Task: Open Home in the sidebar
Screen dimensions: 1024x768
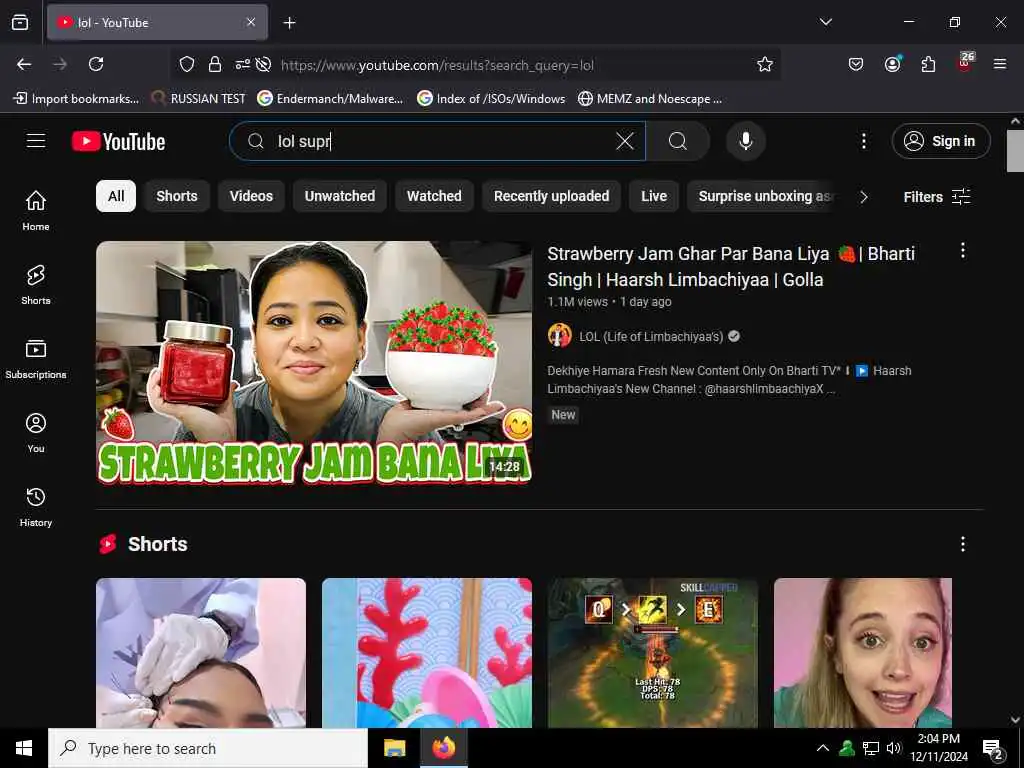Action: (x=36, y=210)
